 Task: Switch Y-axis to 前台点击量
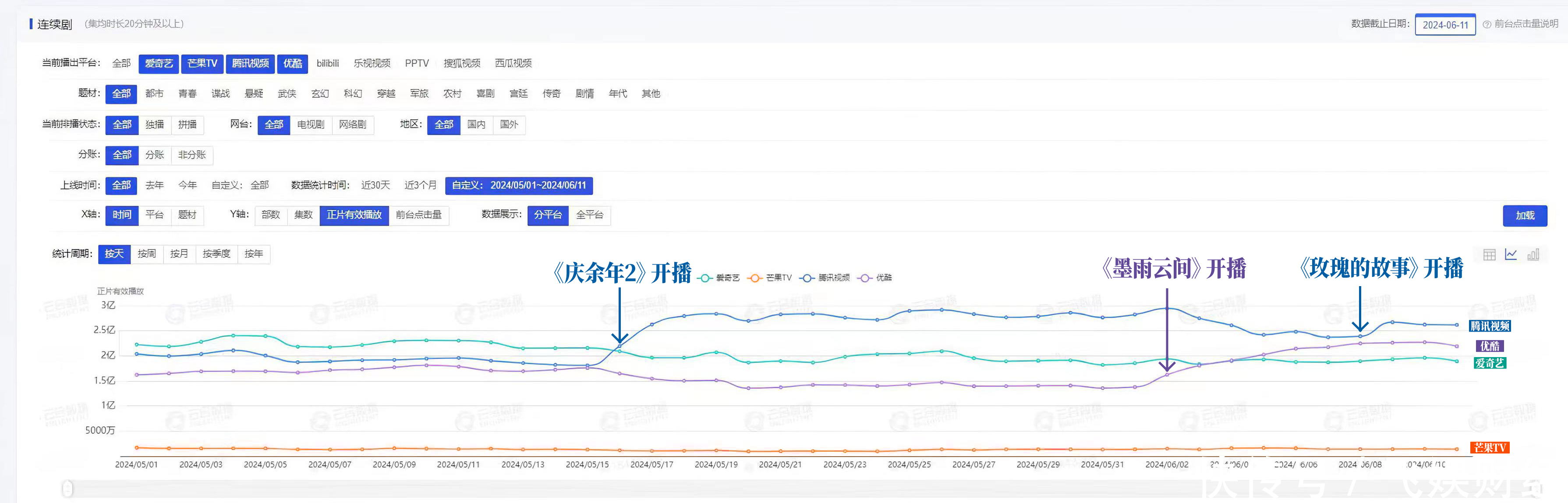(418, 215)
